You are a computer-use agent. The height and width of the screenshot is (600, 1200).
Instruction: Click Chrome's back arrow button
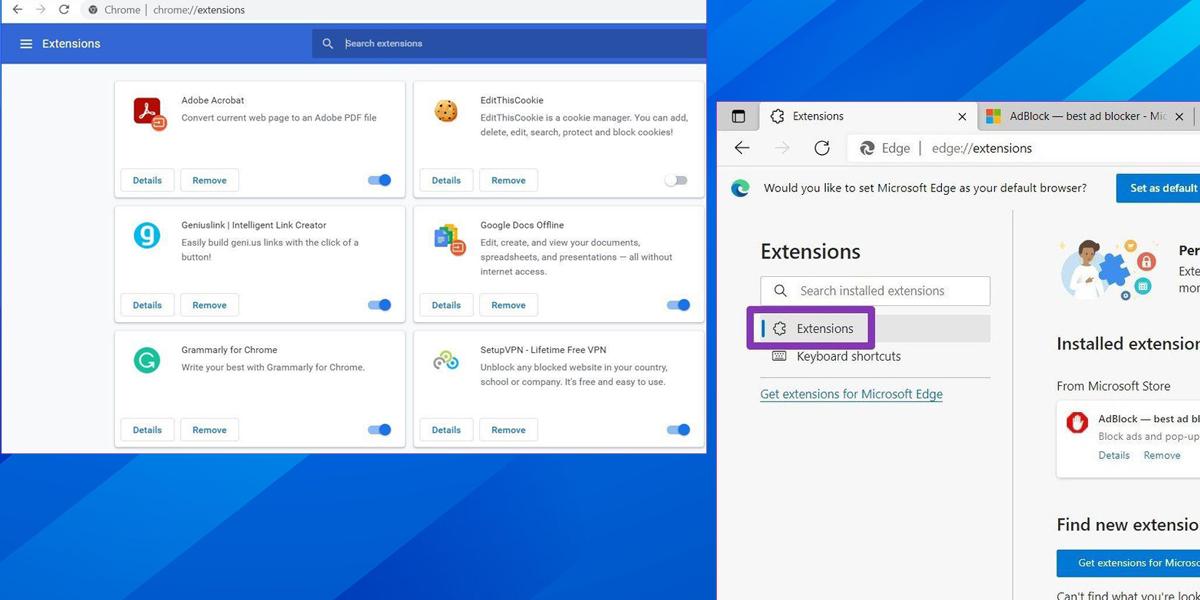point(17,9)
